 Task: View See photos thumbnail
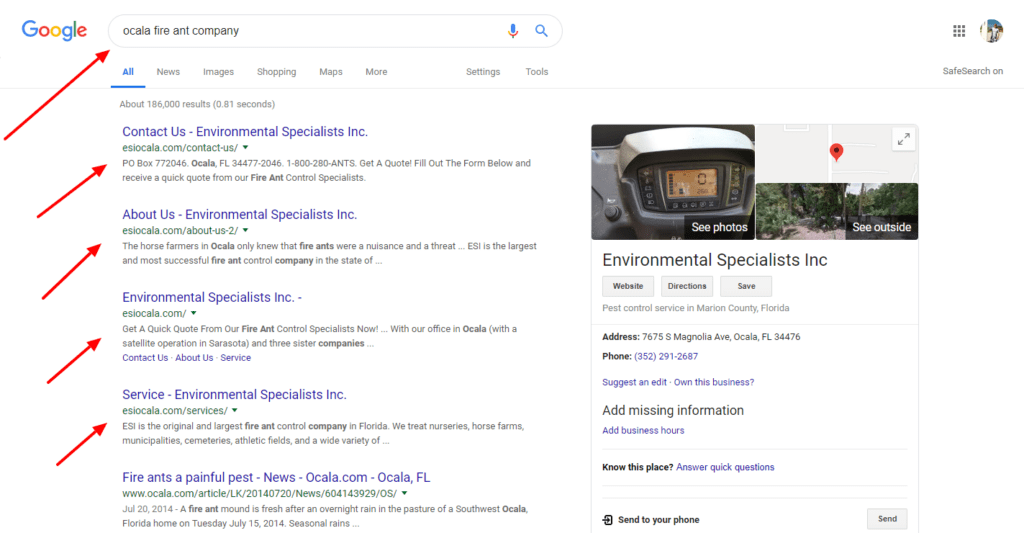[673, 182]
